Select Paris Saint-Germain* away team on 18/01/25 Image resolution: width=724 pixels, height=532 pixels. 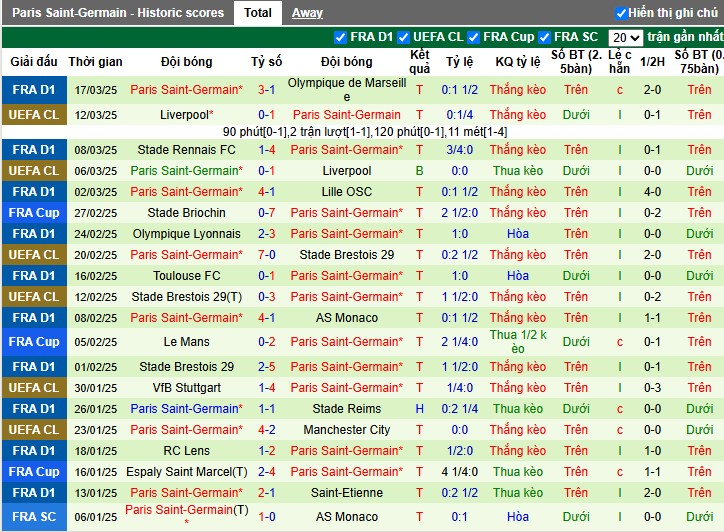[x=347, y=451]
